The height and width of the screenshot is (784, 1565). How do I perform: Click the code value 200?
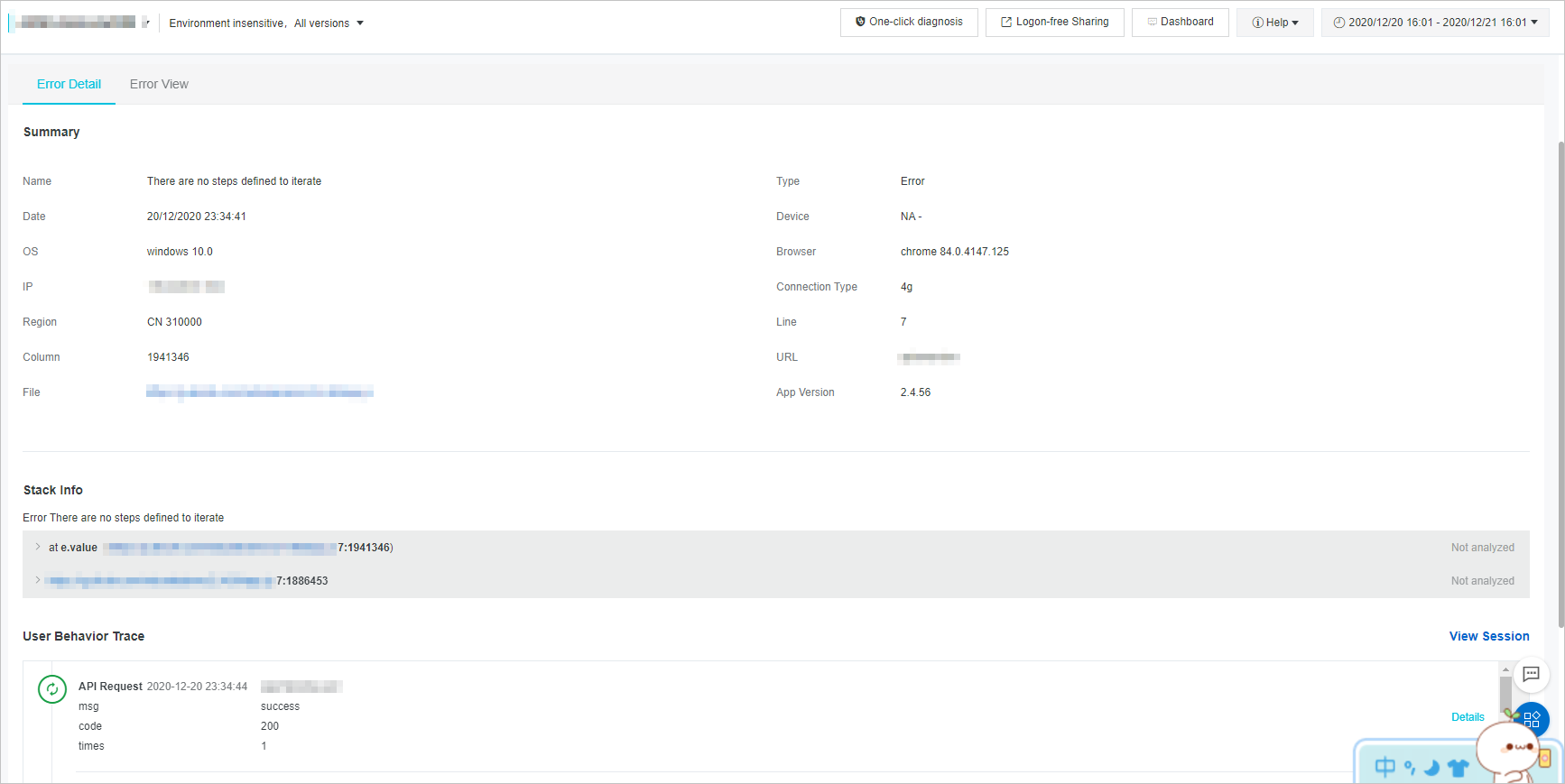click(270, 726)
